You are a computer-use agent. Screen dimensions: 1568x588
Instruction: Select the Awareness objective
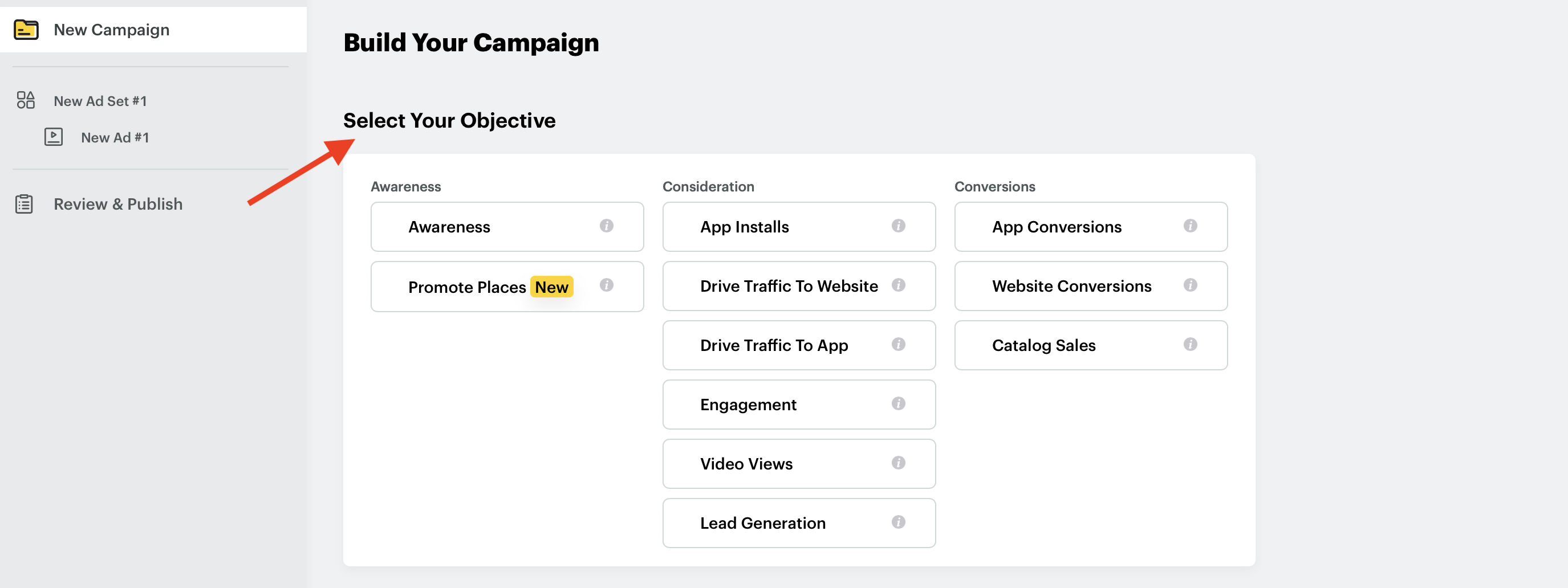507,227
